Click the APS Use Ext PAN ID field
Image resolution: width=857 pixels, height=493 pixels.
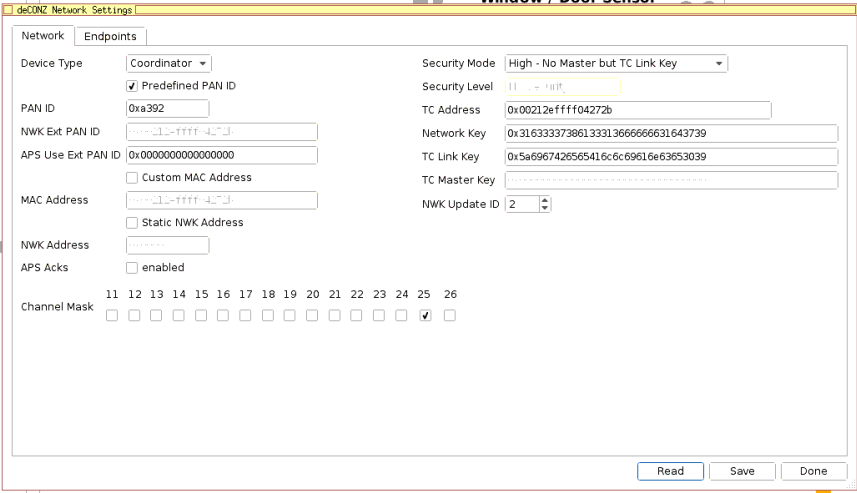(x=222, y=155)
